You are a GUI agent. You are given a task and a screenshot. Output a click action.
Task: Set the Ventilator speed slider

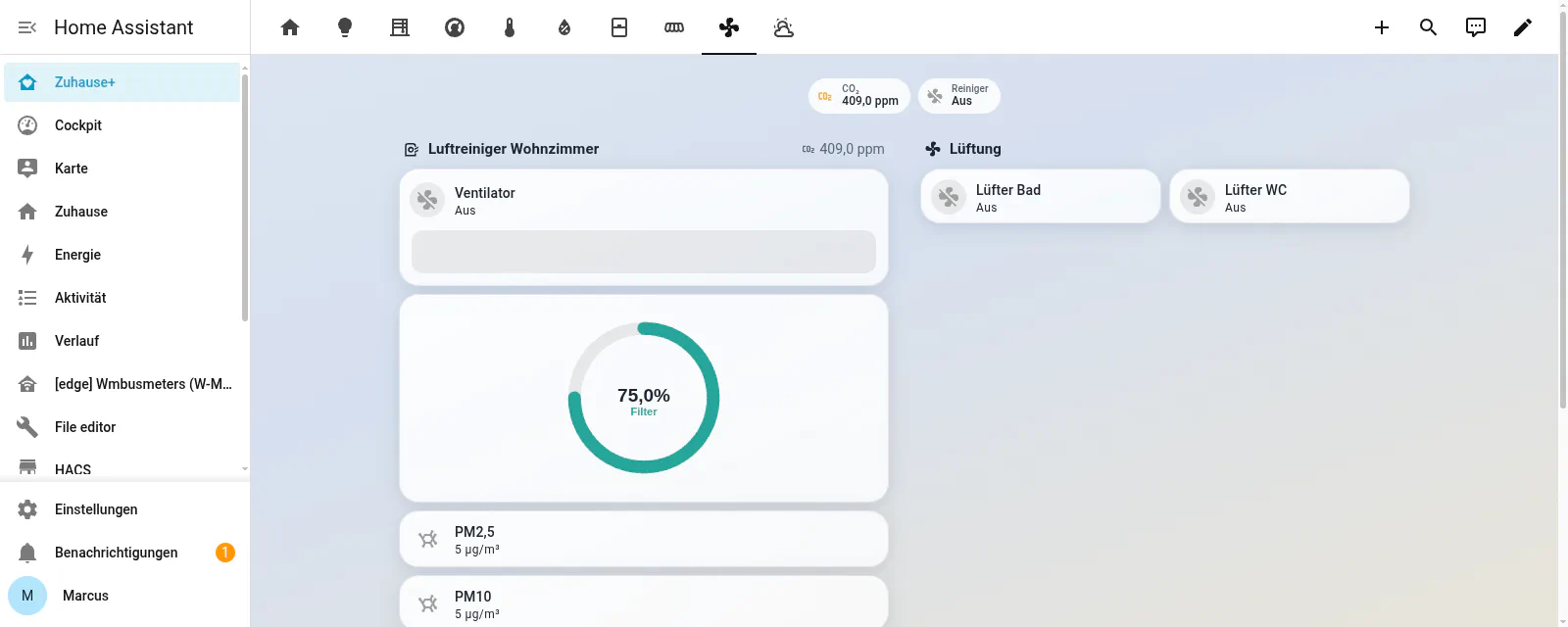click(x=644, y=252)
